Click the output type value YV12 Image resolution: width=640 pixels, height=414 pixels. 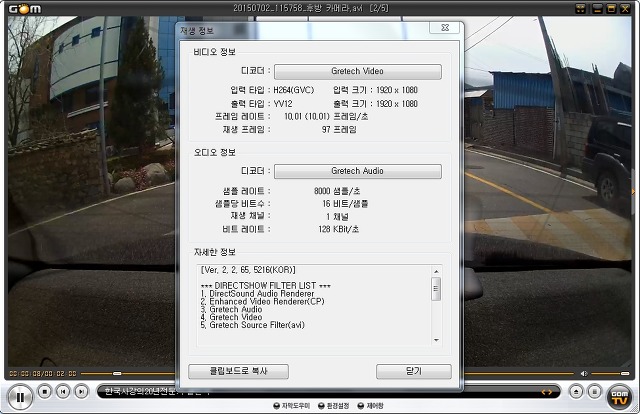[283, 104]
